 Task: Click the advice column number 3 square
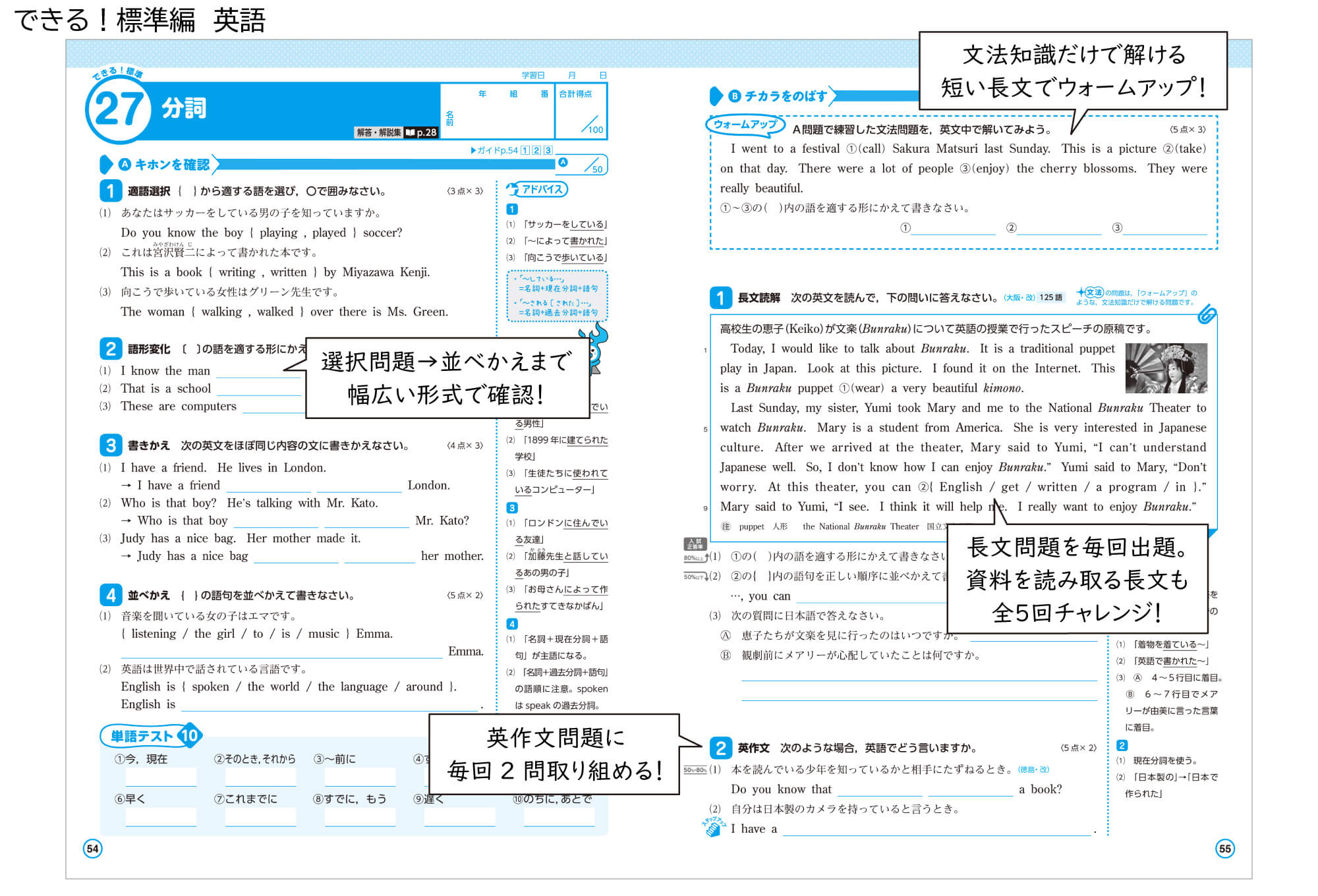click(x=512, y=508)
